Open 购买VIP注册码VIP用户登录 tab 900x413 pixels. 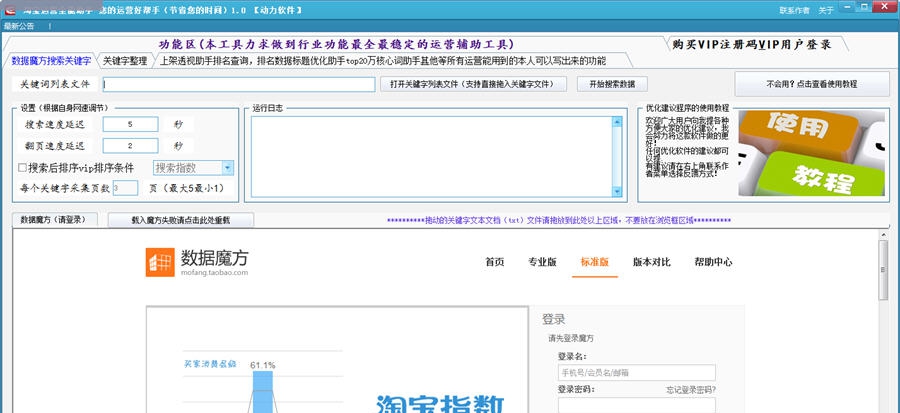751,44
